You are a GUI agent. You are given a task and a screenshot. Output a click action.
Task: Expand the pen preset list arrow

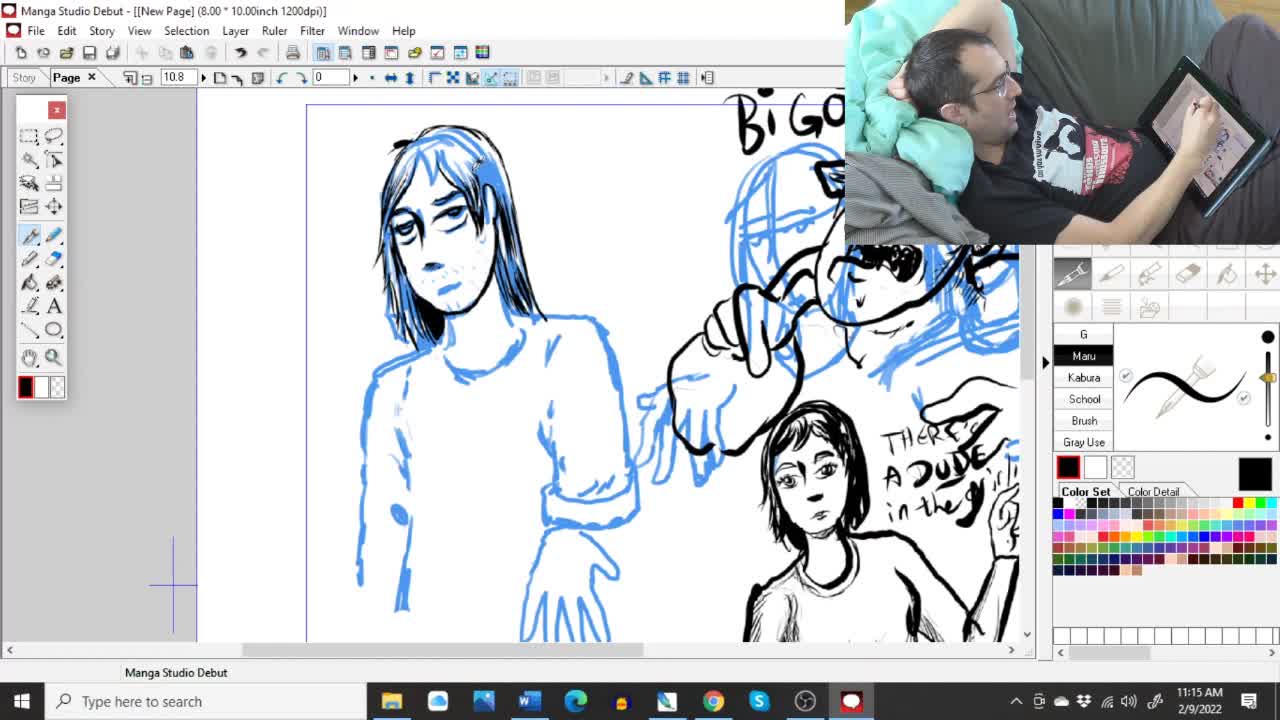click(1045, 362)
